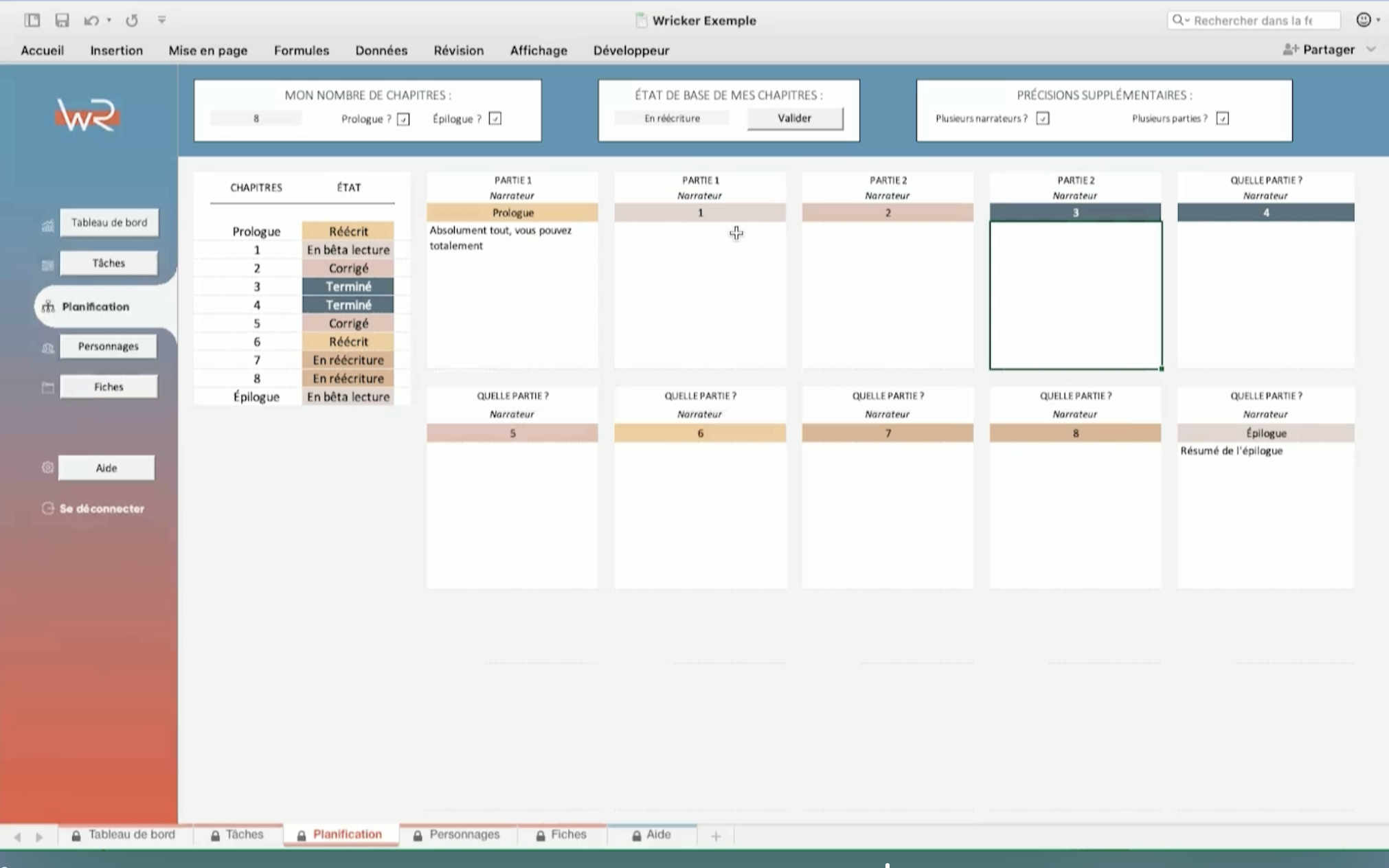Uncheck the Épilogue checkbox
Image resolution: width=1389 pixels, height=868 pixels.
[x=495, y=119]
